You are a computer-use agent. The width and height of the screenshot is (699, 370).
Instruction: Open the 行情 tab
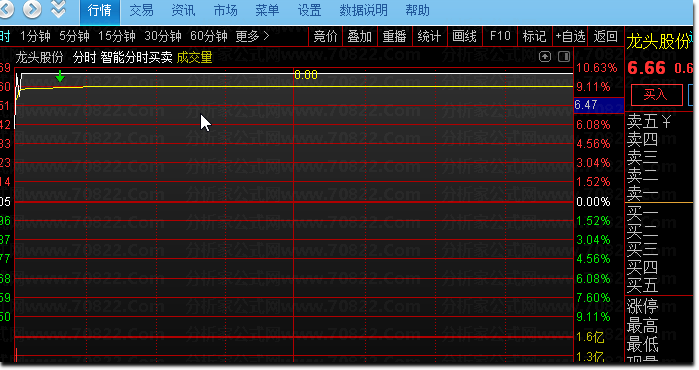[x=100, y=11]
